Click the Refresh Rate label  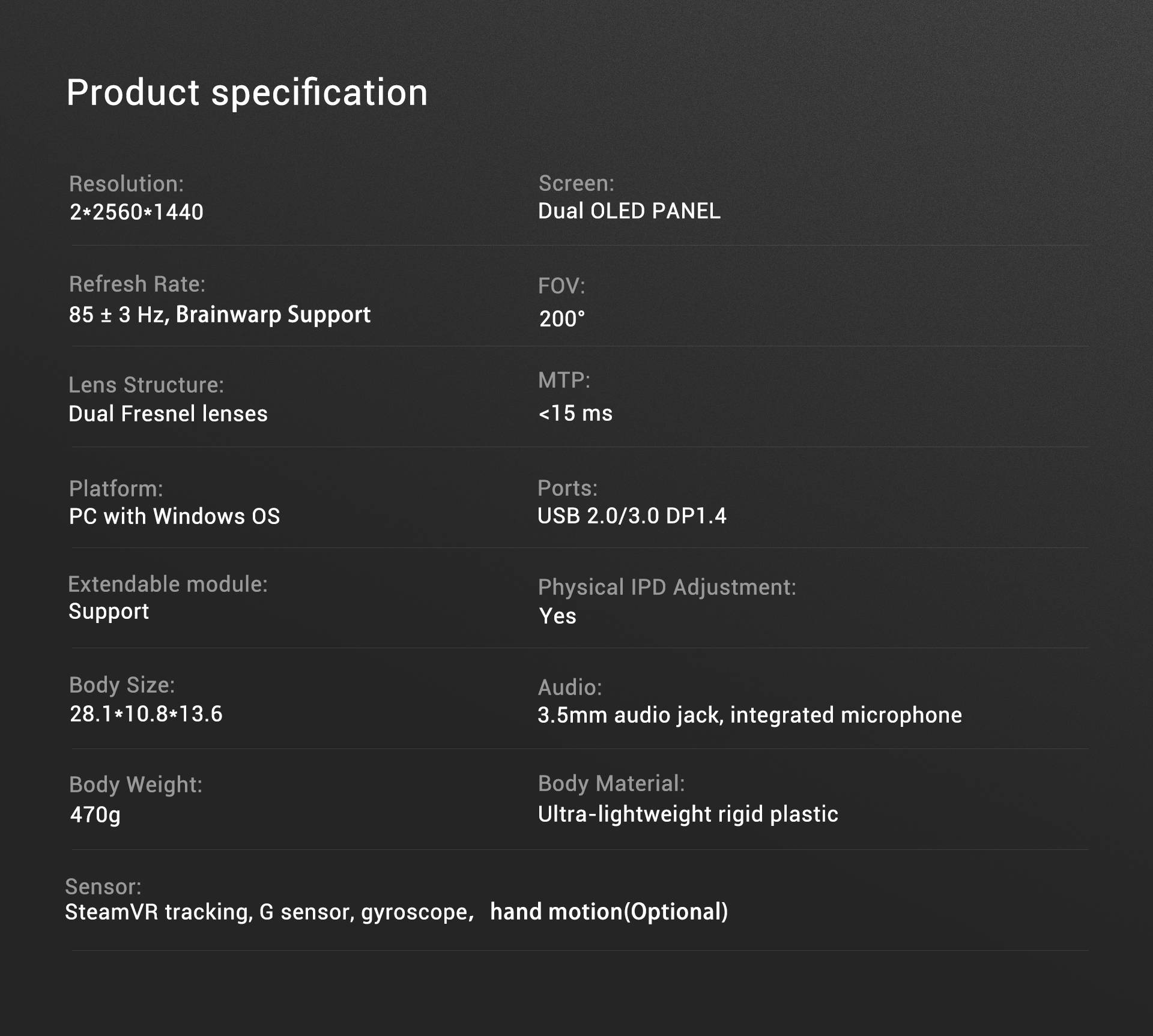137,284
